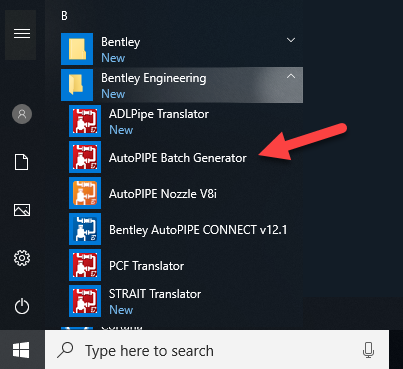Click the Power icon
The height and width of the screenshot is (369, 403).
point(22,306)
